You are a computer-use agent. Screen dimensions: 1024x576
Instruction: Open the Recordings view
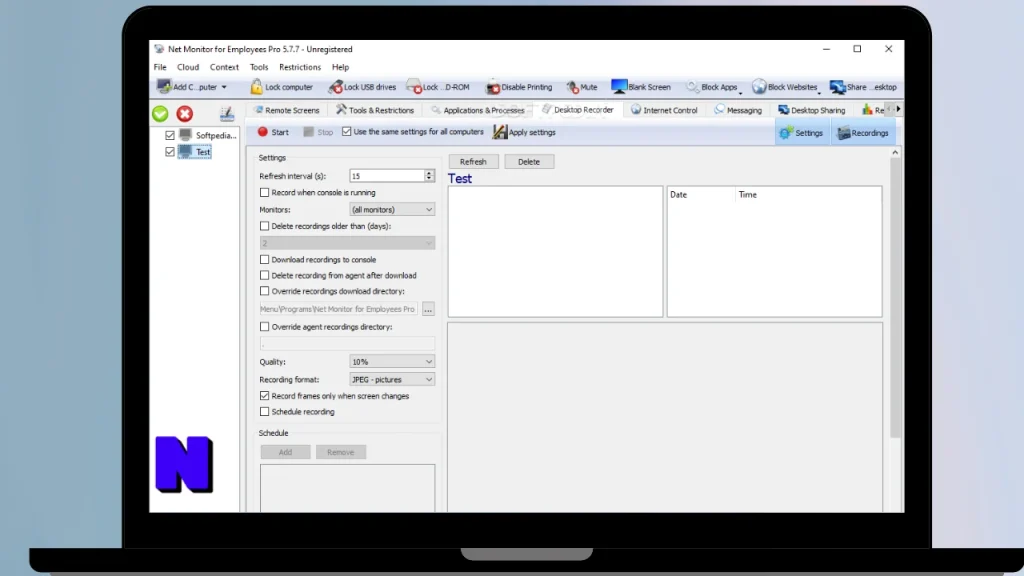[863, 133]
